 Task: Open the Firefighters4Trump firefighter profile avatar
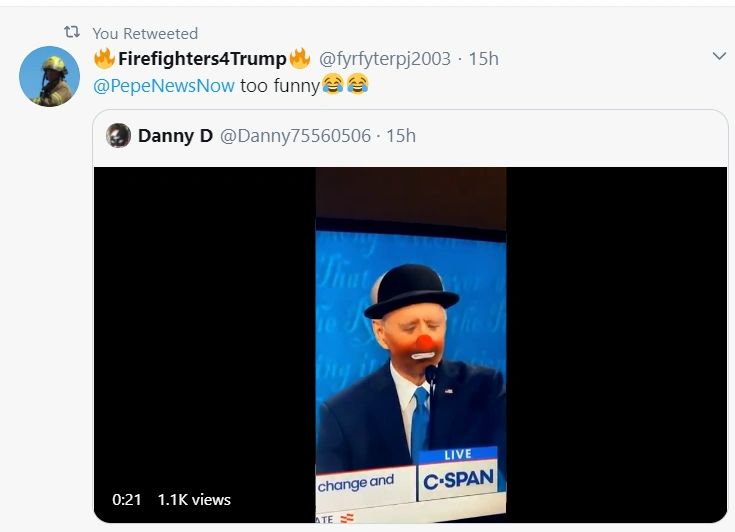click(x=49, y=76)
